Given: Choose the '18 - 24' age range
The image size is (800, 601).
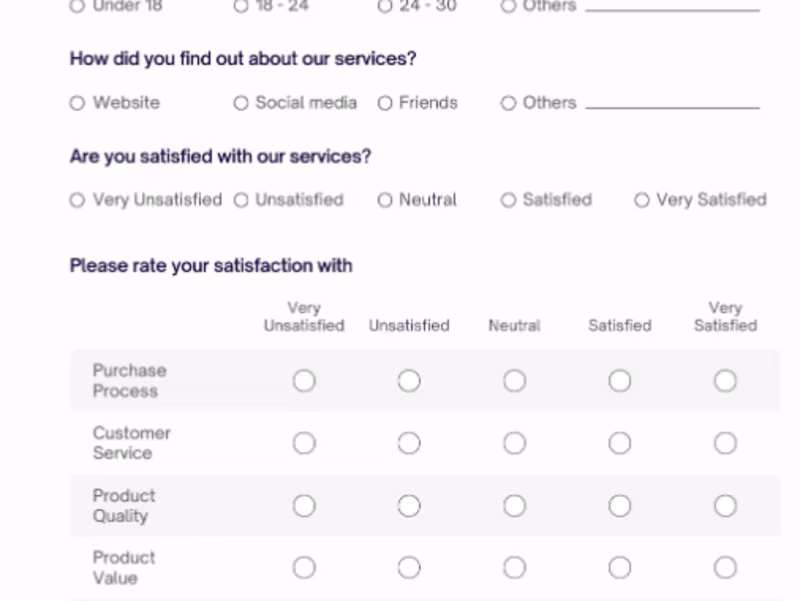Looking at the screenshot, I should (240, 6).
